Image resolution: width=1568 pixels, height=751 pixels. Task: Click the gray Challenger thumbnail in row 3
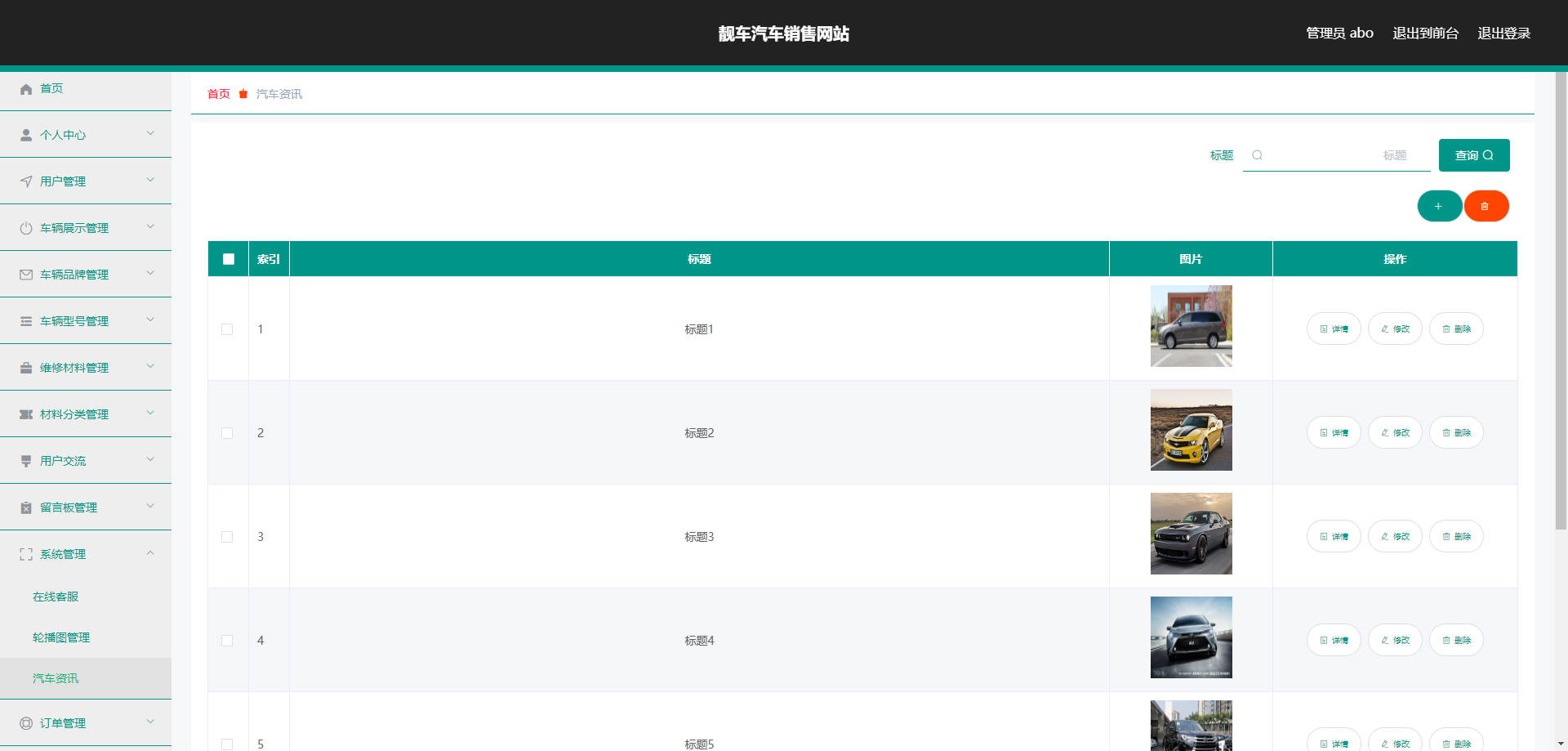pos(1192,534)
